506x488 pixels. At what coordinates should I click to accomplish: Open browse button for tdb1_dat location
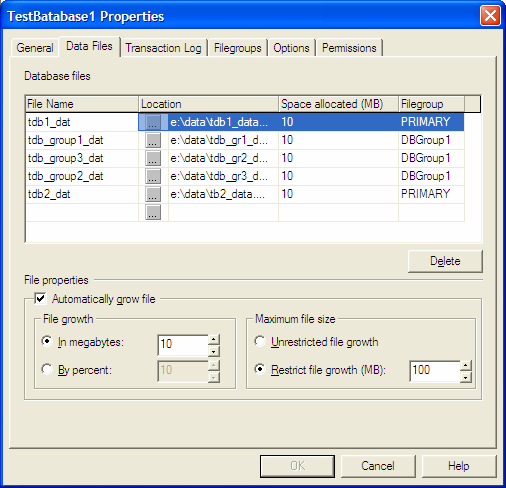[153, 122]
